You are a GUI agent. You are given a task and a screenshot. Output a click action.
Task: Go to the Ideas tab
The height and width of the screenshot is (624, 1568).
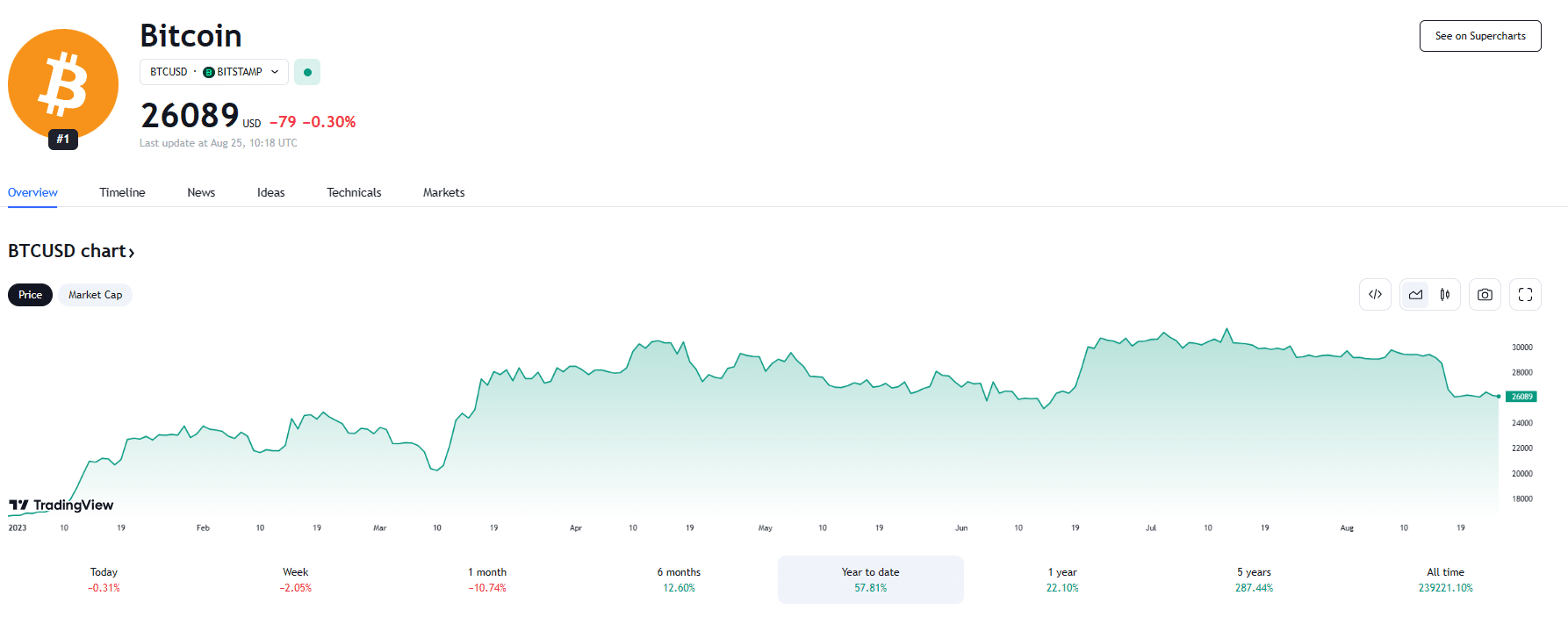[x=271, y=192]
